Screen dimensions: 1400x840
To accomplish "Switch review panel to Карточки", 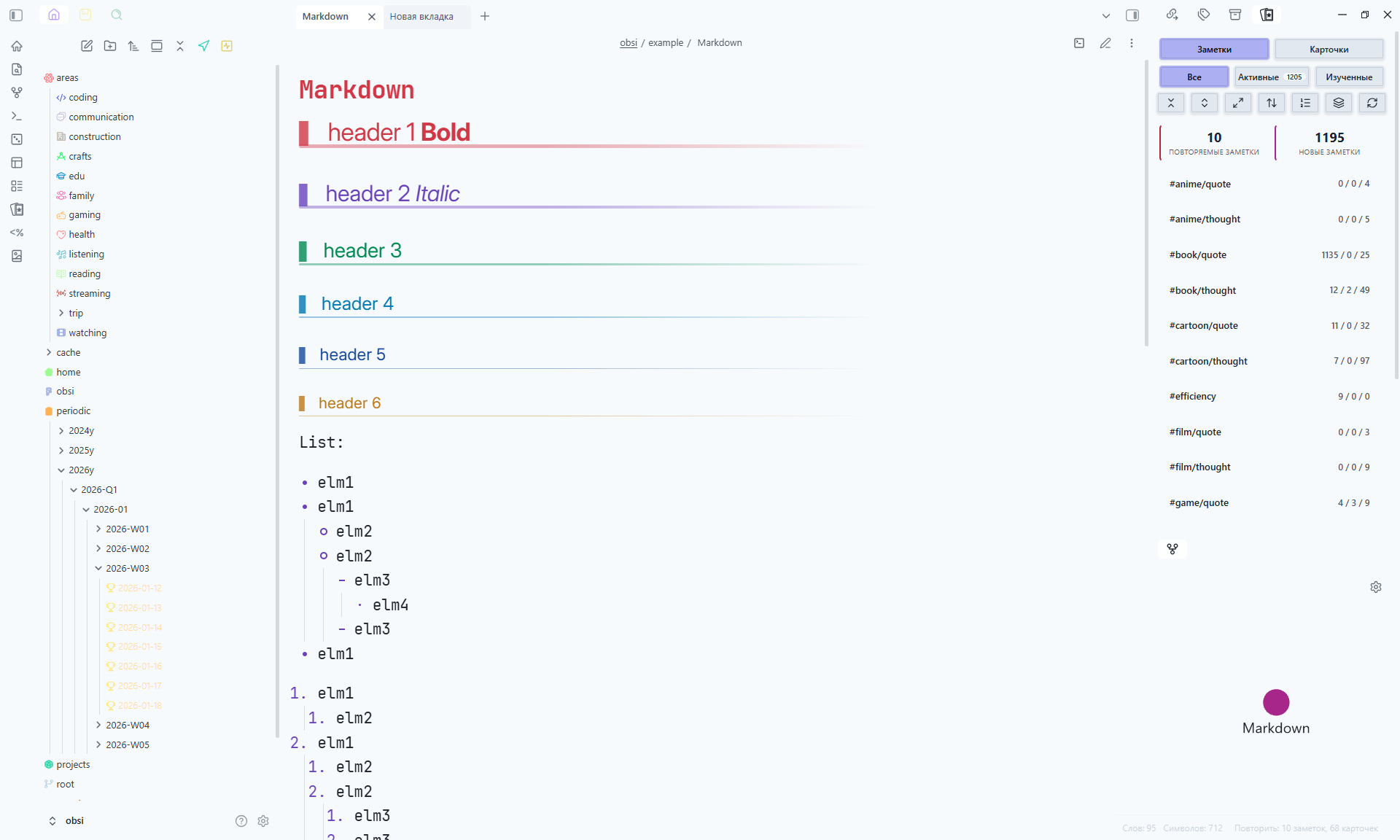I will (x=1329, y=49).
